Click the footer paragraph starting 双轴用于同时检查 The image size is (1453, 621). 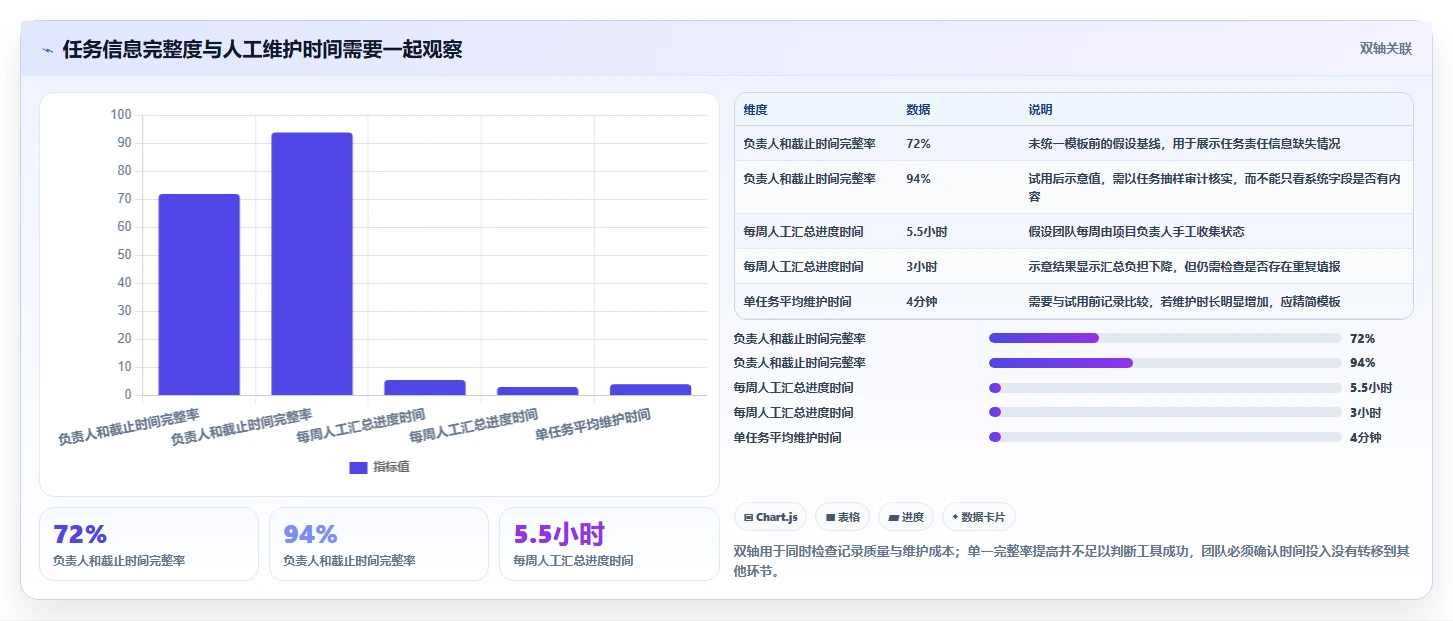tap(1071, 561)
